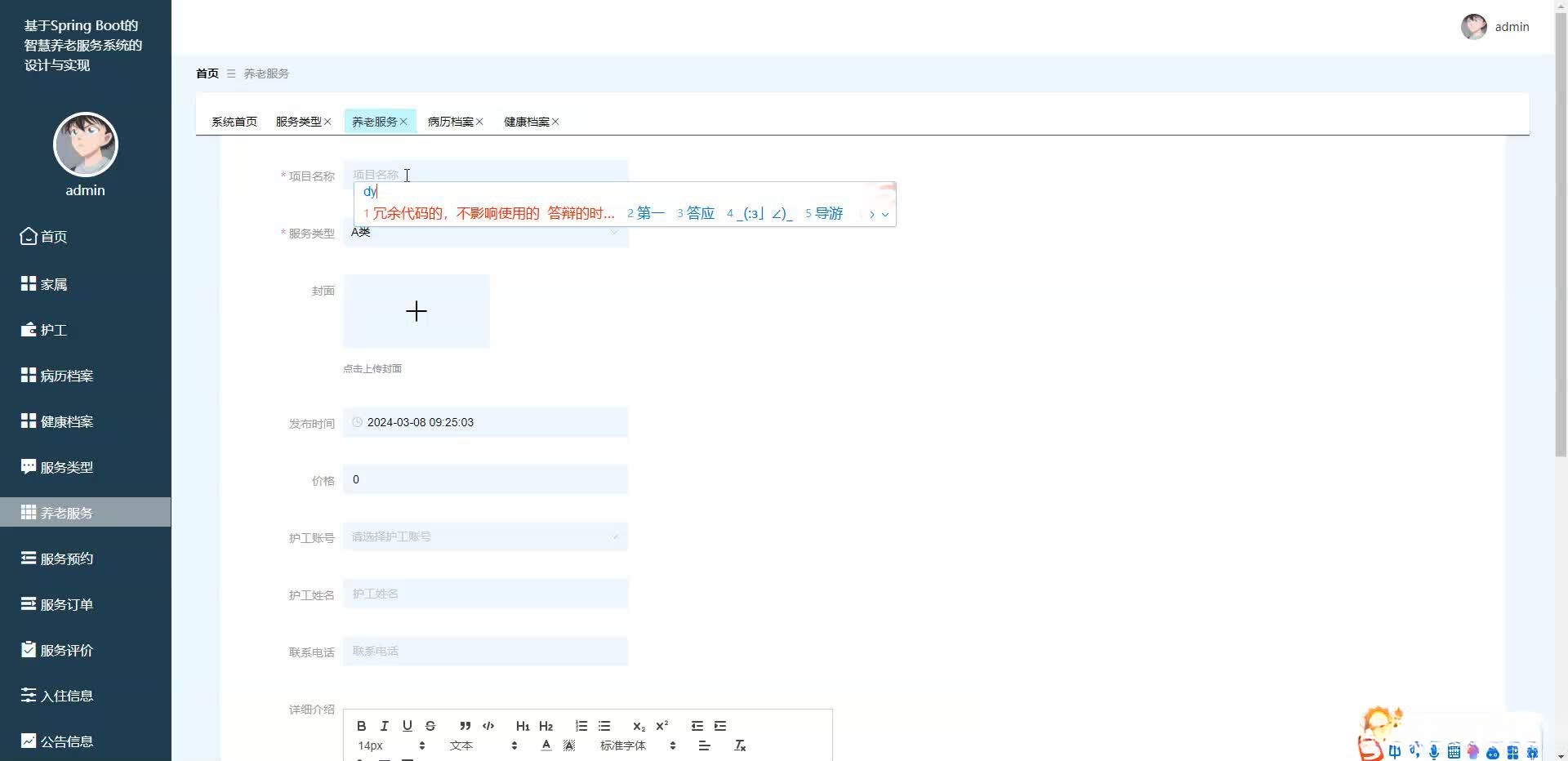Open the 文本 heading style dropdown
Viewport: 1568px width, 761px height.
click(x=483, y=745)
